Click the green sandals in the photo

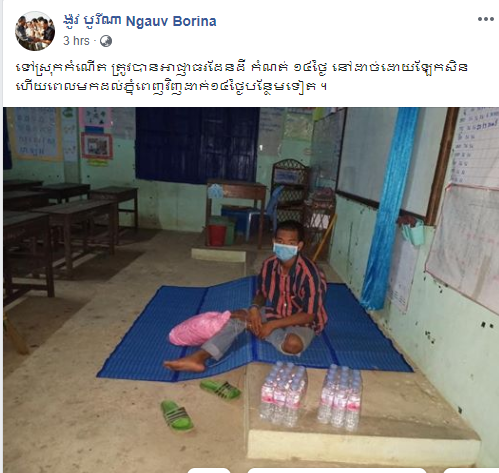point(199,405)
